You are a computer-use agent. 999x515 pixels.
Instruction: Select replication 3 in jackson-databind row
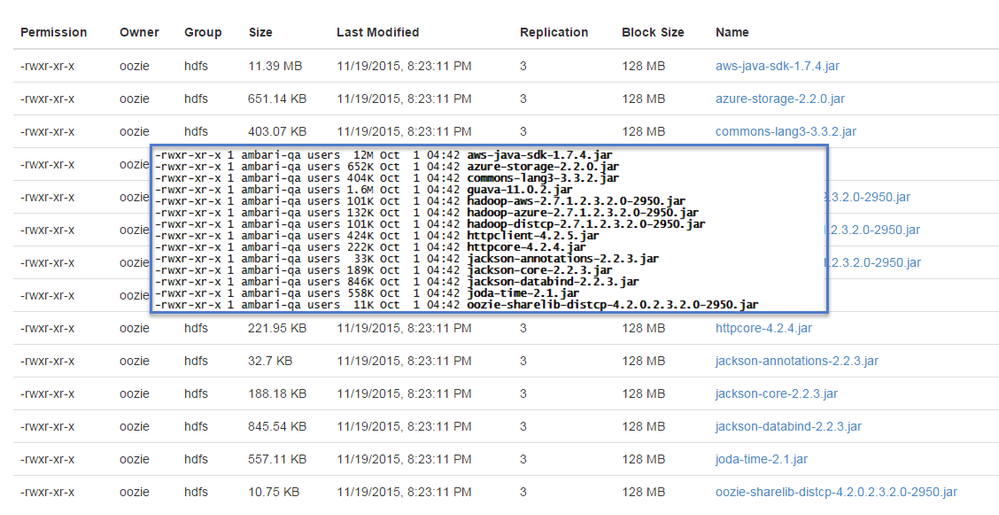(523, 426)
